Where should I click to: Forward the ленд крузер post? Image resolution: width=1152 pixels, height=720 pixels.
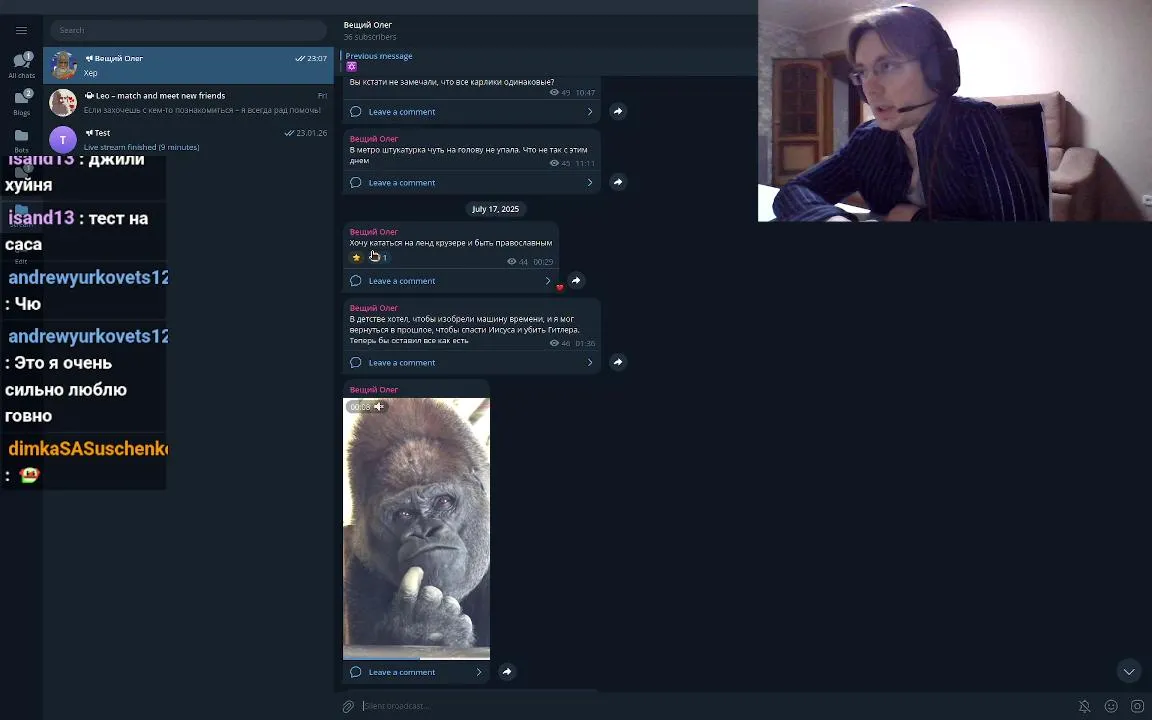[576, 280]
